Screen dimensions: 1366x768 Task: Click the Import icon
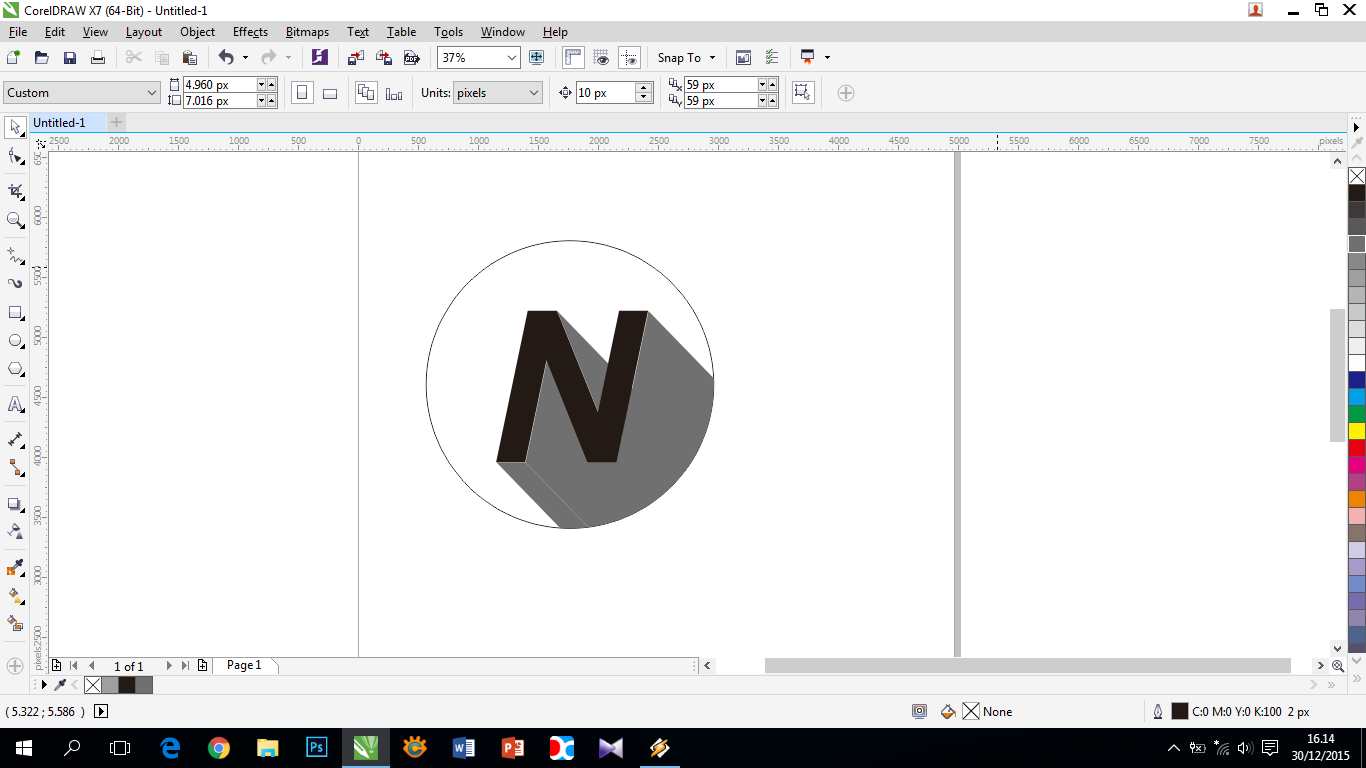point(355,58)
